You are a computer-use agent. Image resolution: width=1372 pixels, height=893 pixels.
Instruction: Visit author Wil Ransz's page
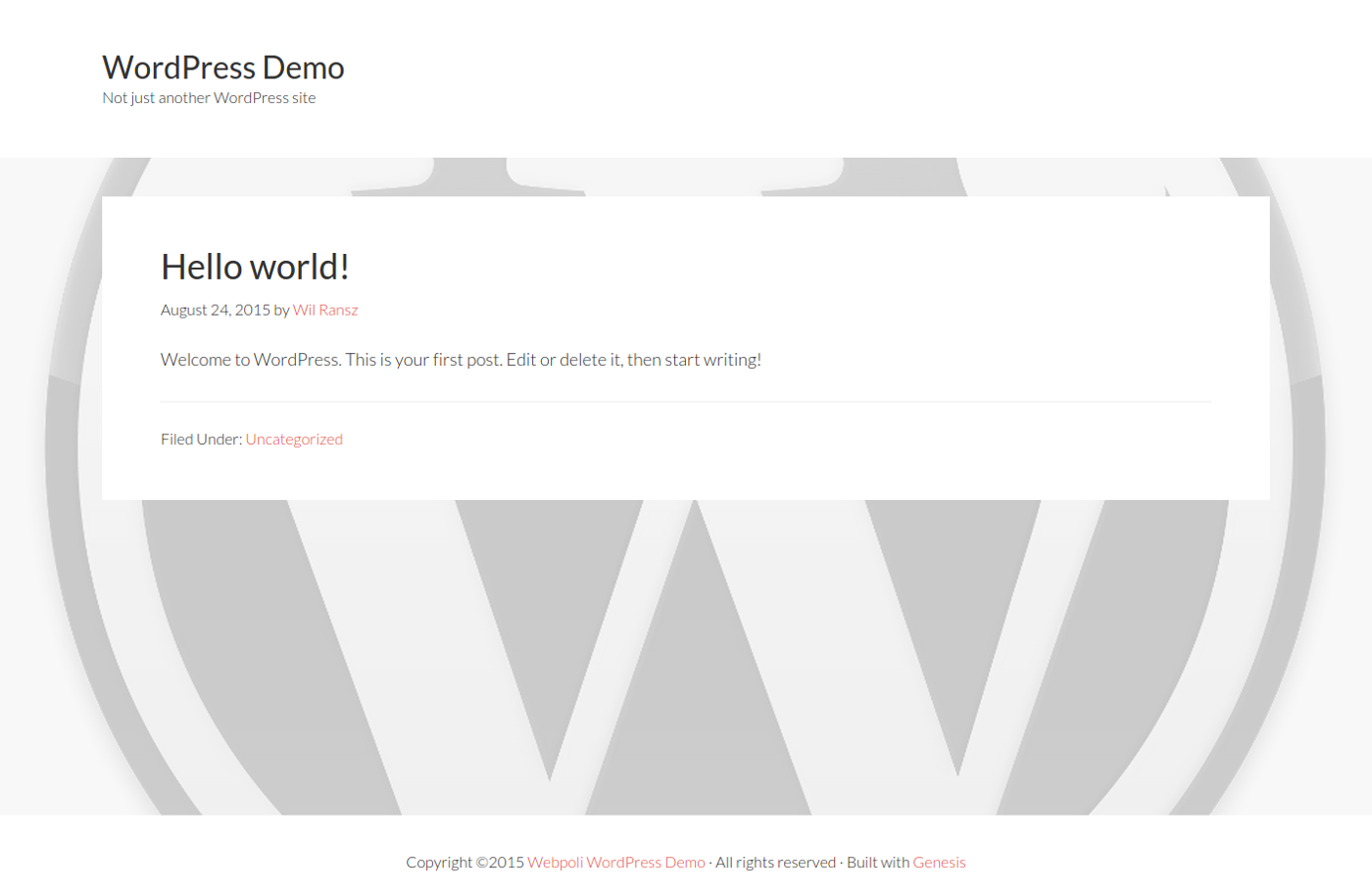point(325,310)
